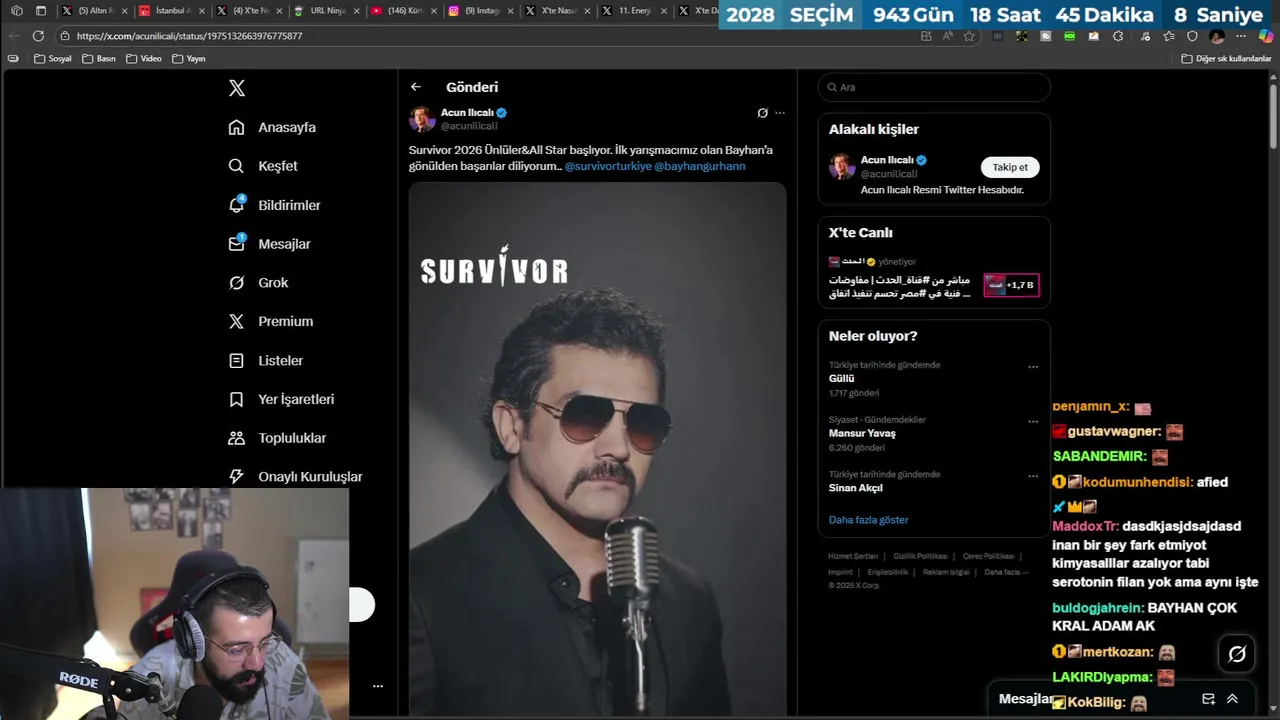Open the Listeler icon
Image resolution: width=1280 pixels, height=720 pixels.
(236, 360)
